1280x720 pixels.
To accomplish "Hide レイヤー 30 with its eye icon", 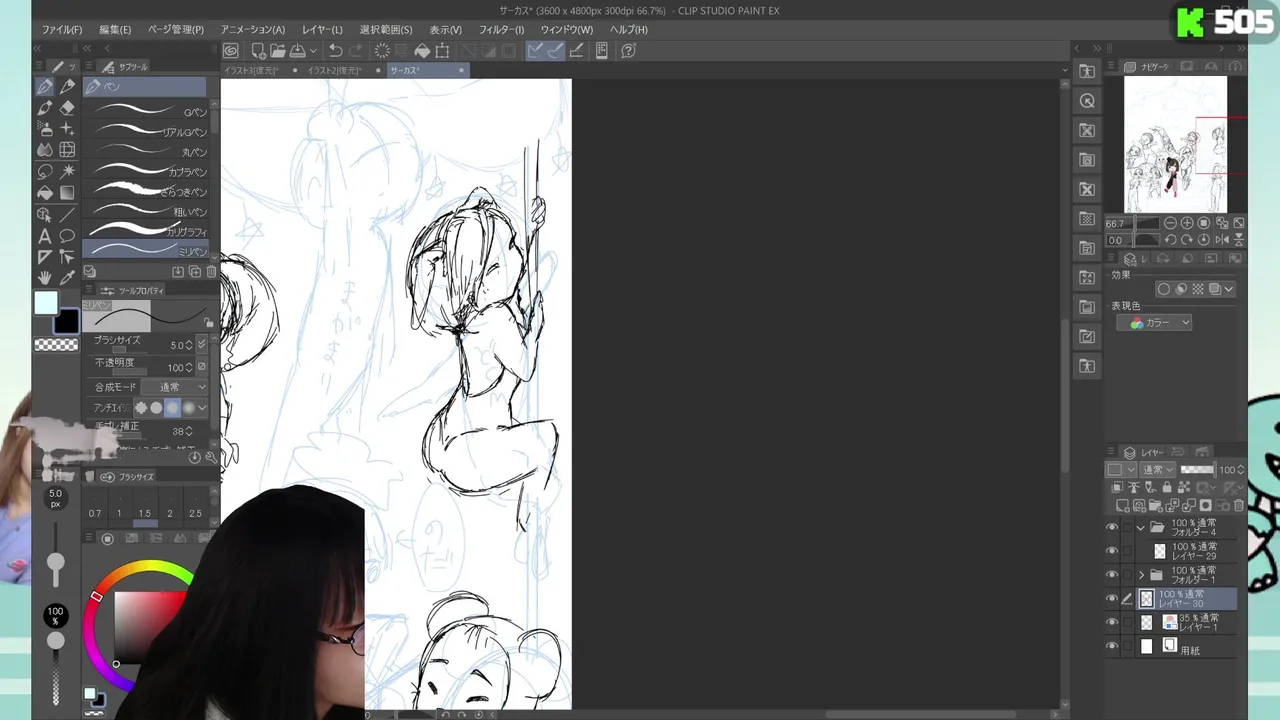I will click(x=1112, y=599).
